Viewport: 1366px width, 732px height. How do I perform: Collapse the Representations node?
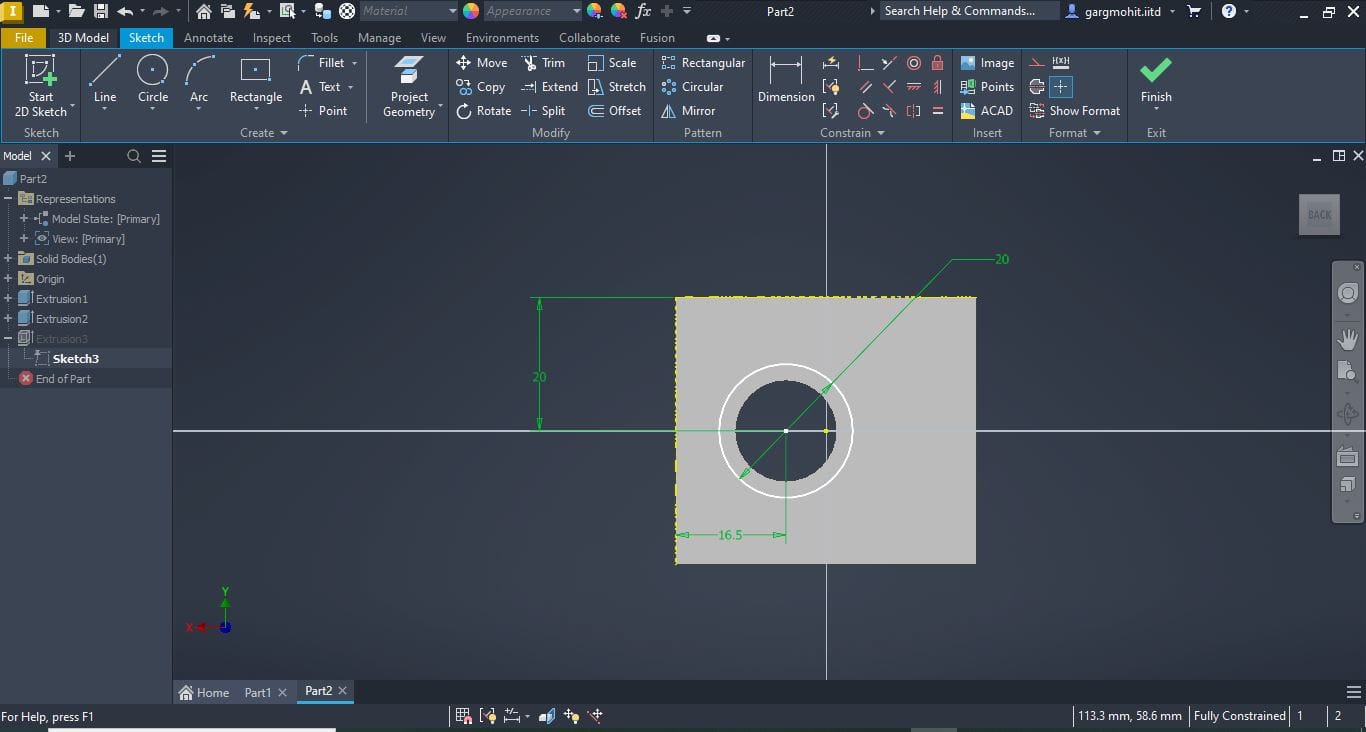click(x=8, y=199)
